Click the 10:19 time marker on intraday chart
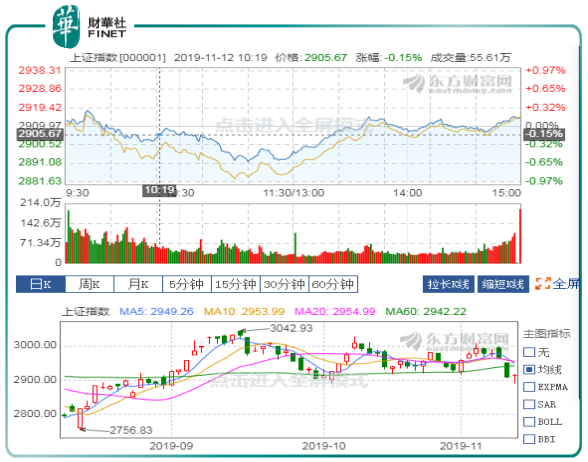The image size is (588, 462). tap(159, 190)
